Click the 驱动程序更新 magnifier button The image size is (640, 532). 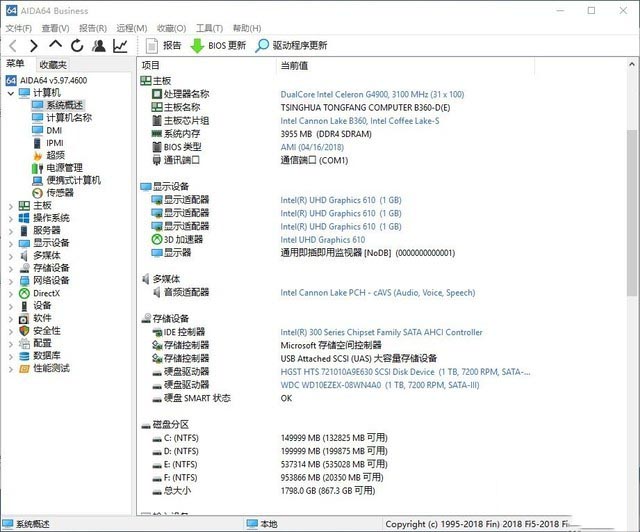(291, 45)
